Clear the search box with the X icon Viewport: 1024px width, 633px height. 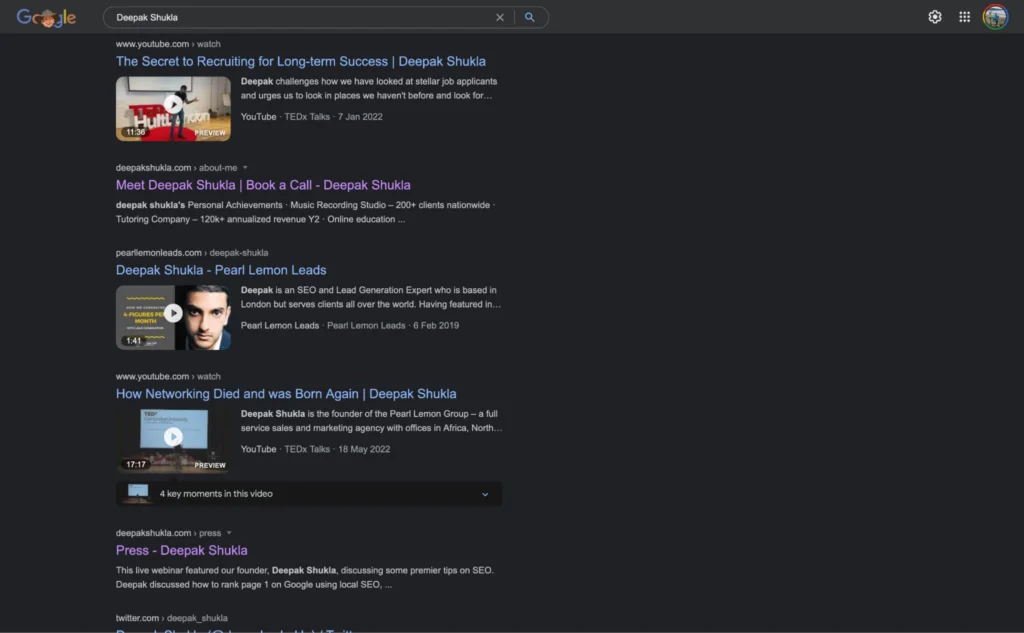pos(500,18)
